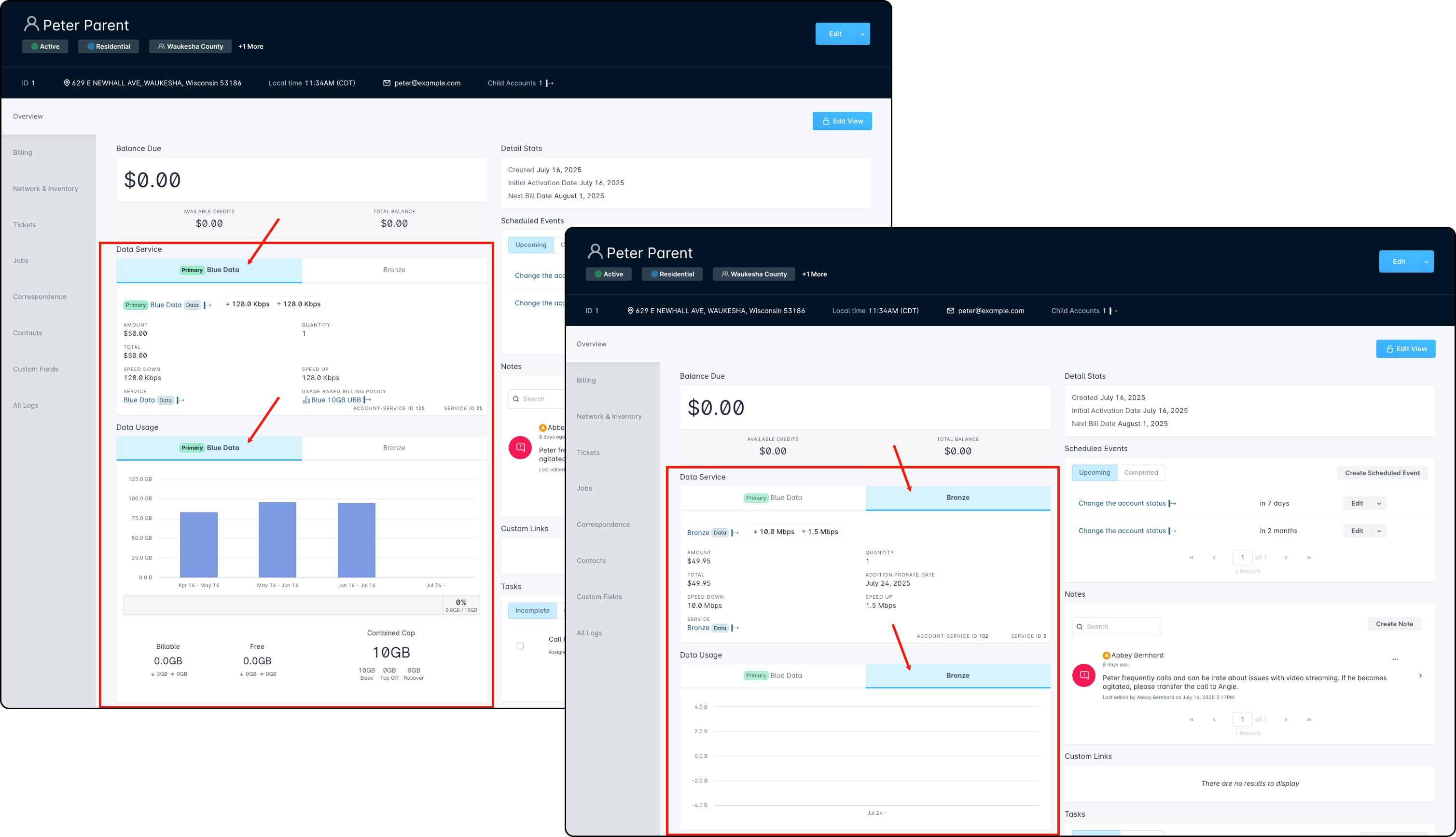Open Custom Fields in the front window sidebar

(x=599, y=597)
